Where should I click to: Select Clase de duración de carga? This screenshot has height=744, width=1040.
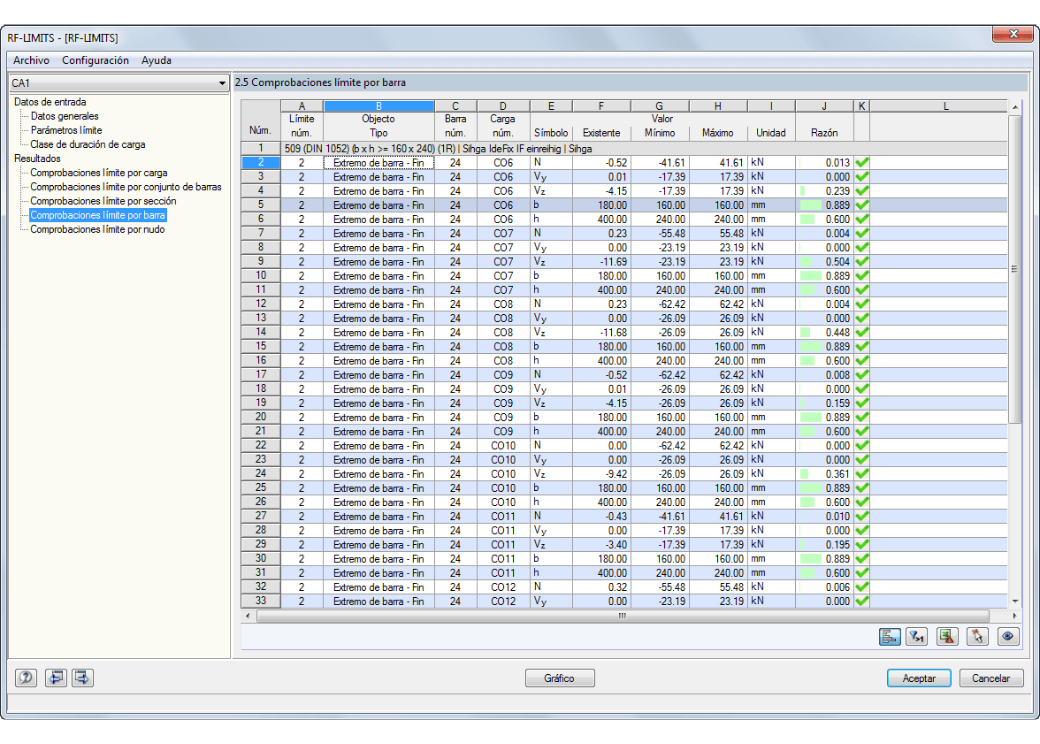[x=88, y=145]
